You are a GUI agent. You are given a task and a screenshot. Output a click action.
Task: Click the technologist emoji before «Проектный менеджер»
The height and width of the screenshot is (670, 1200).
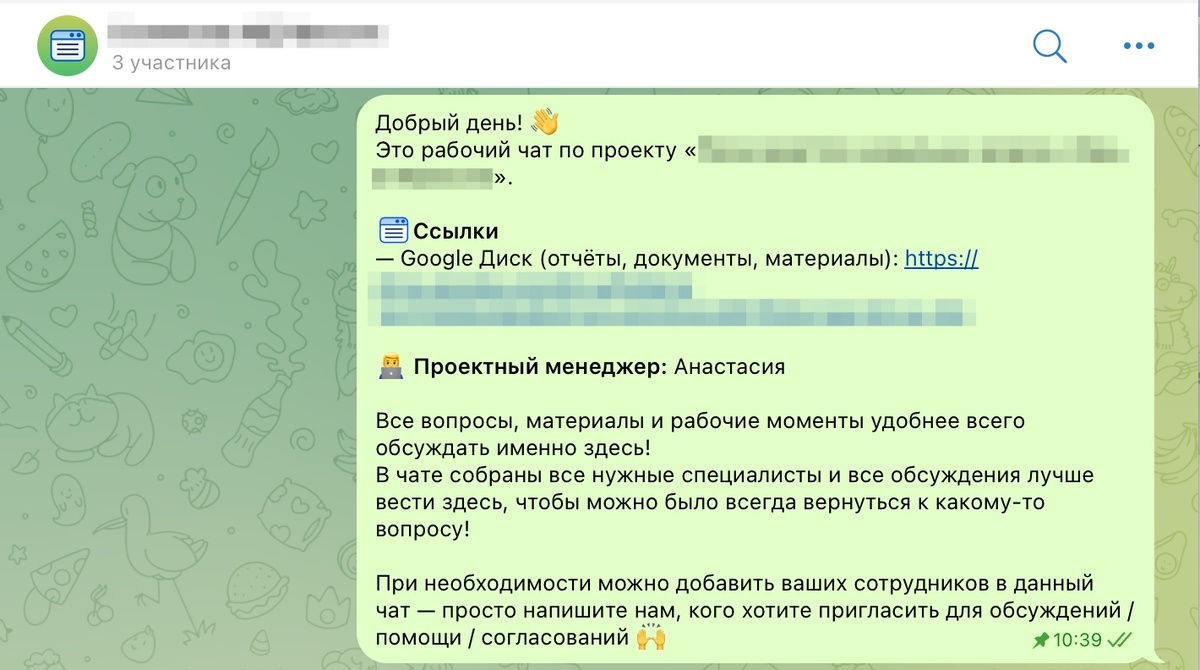(x=390, y=367)
